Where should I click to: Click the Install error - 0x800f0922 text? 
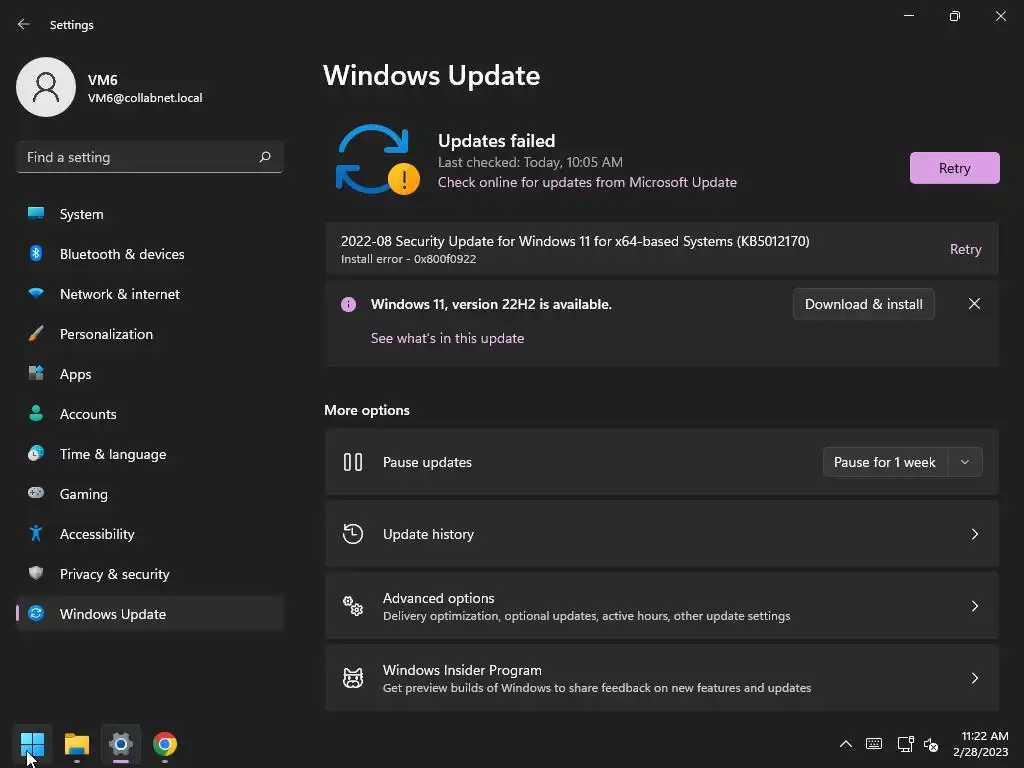408,259
